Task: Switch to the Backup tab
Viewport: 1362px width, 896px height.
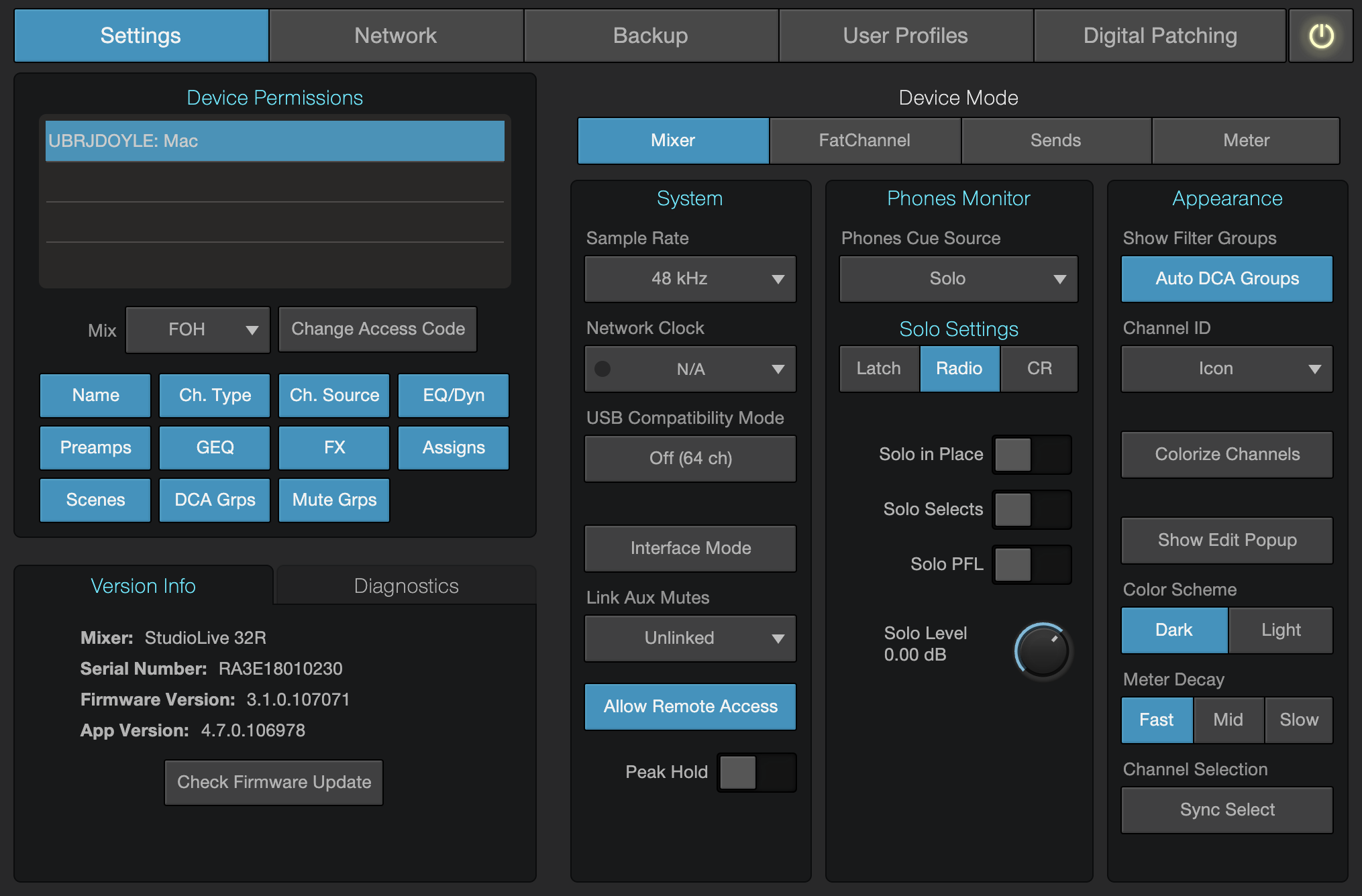Action: tap(651, 36)
